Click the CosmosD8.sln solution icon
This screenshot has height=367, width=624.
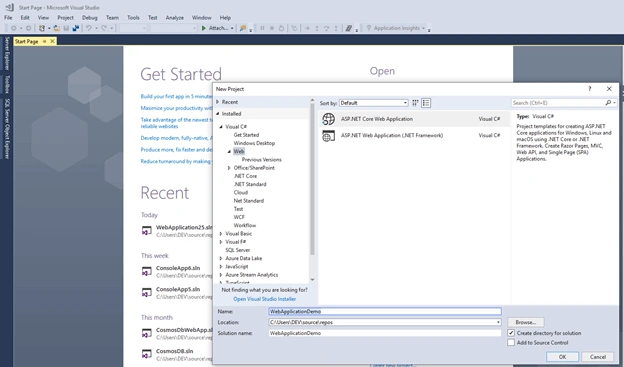point(146,354)
